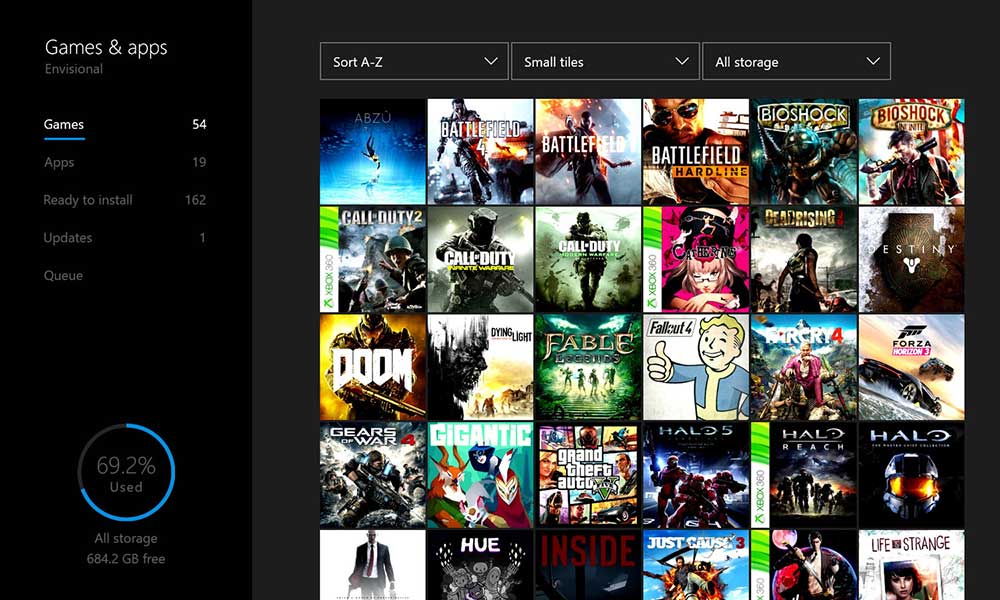Expand the Small tiles size dropdown
1000x600 pixels.
pyautogui.click(x=605, y=61)
